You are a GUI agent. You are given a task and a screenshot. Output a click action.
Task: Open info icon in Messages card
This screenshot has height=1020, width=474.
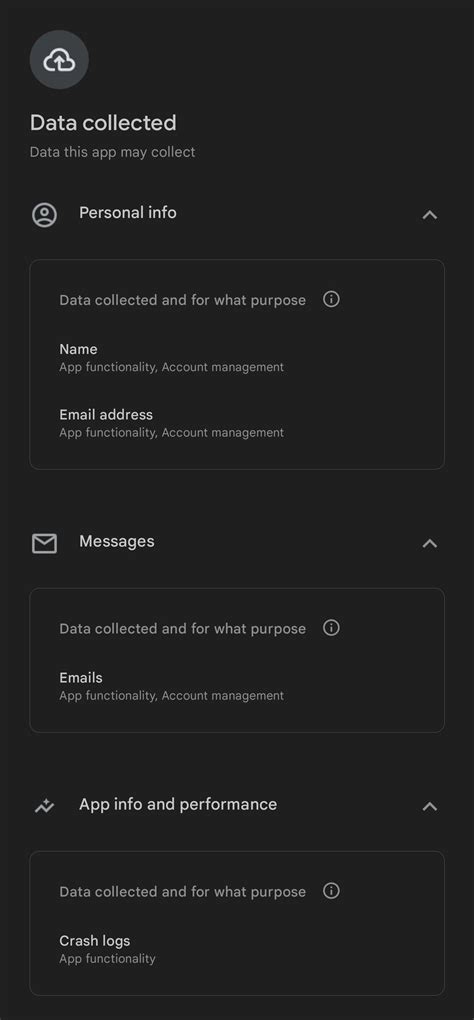pyautogui.click(x=332, y=628)
